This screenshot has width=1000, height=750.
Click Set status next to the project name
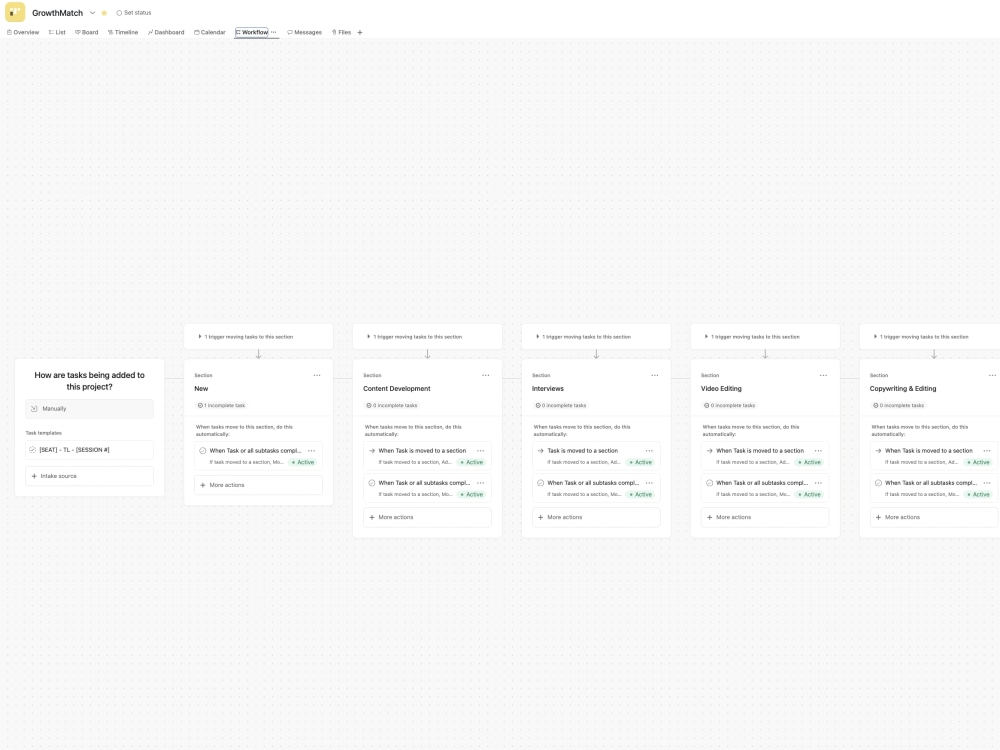137,12
